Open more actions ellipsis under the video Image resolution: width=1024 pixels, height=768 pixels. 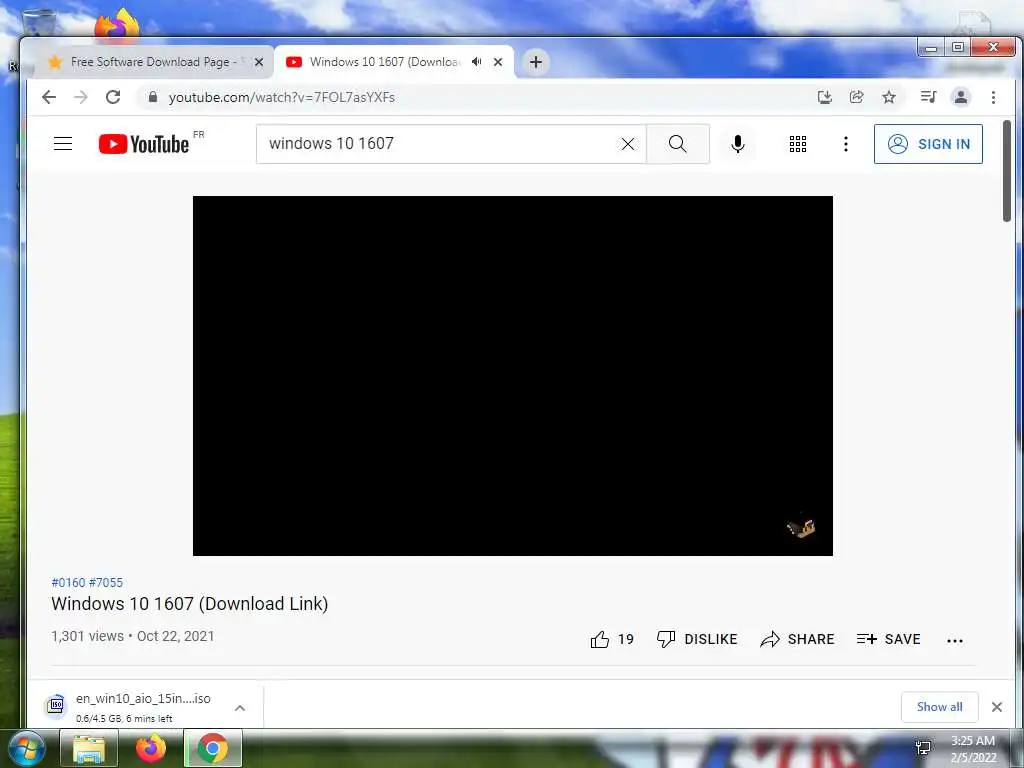pyautogui.click(x=955, y=641)
